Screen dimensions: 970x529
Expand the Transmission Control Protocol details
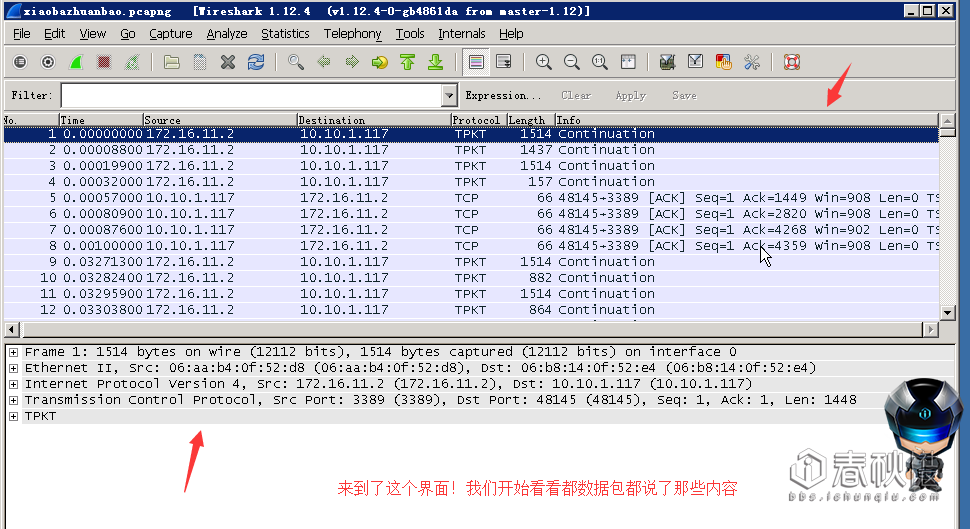(13, 400)
